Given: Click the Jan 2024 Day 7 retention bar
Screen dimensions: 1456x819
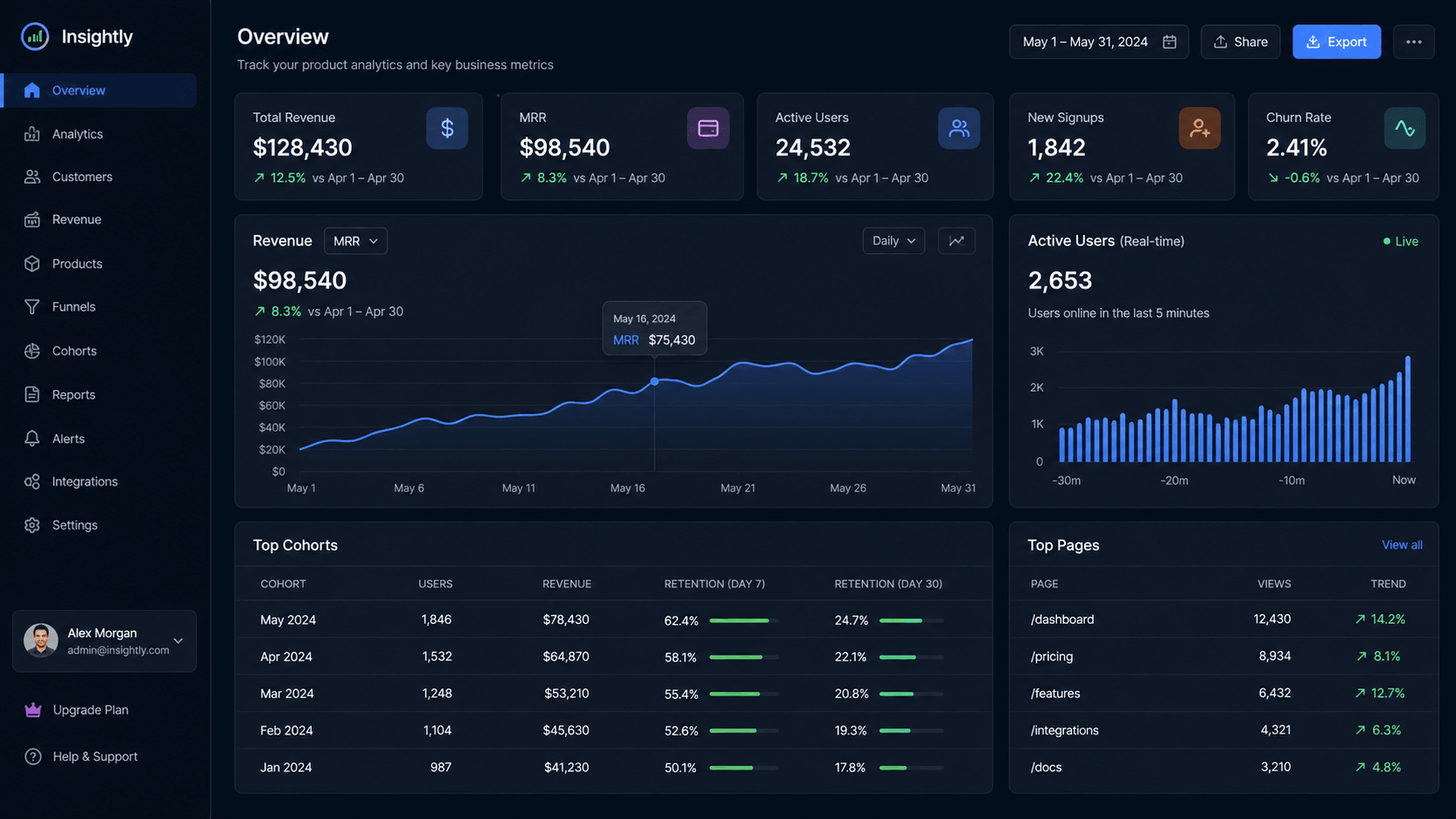Looking at the screenshot, I should coord(744,768).
